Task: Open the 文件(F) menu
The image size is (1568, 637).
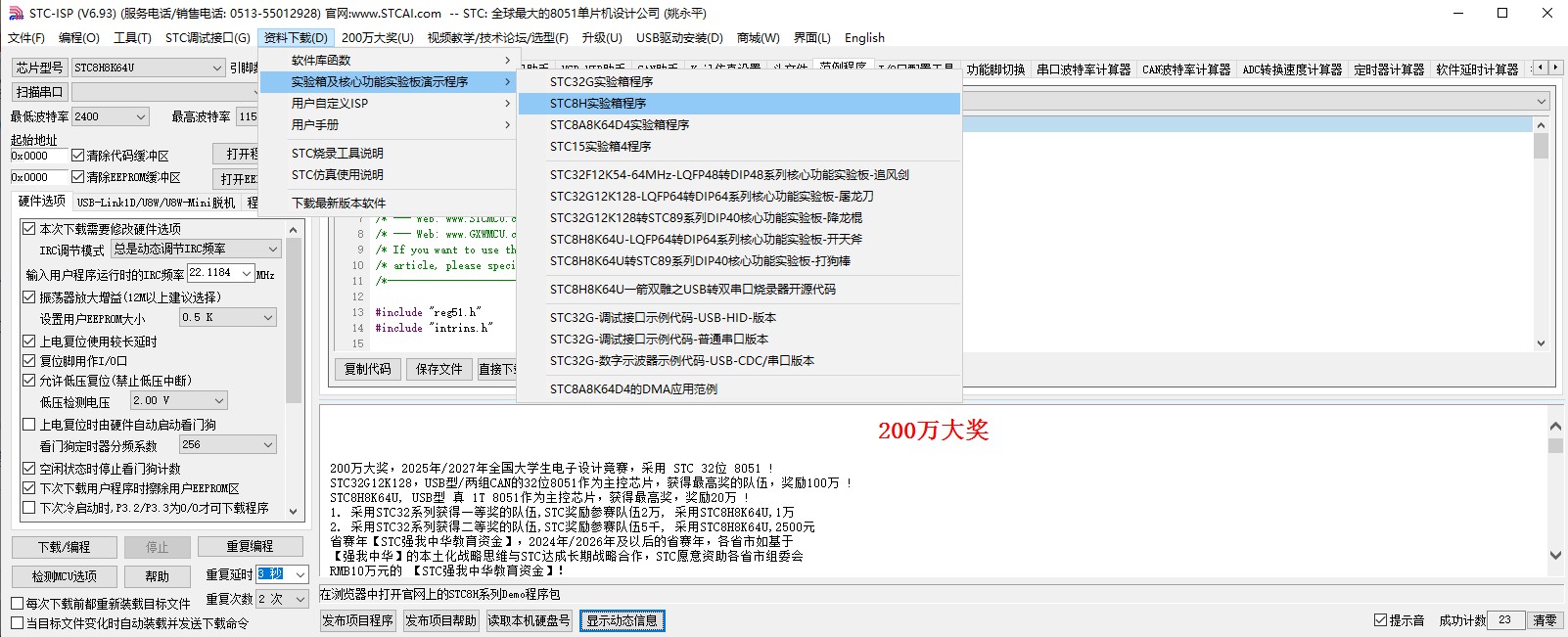Action: (26, 38)
